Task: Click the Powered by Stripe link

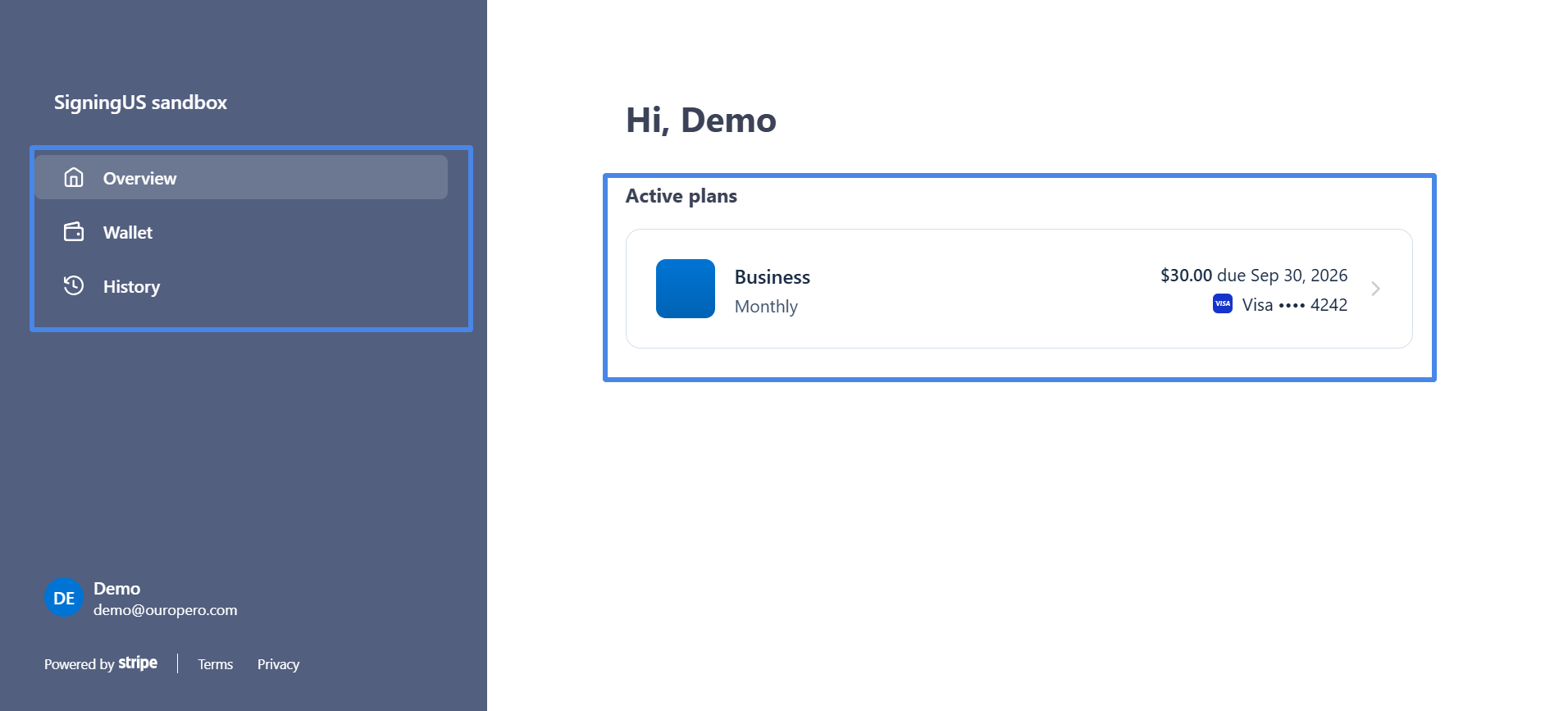Action: 101,663
